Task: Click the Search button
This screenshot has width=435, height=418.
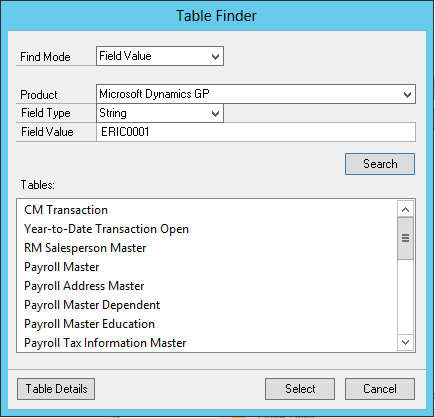Action: click(x=380, y=164)
